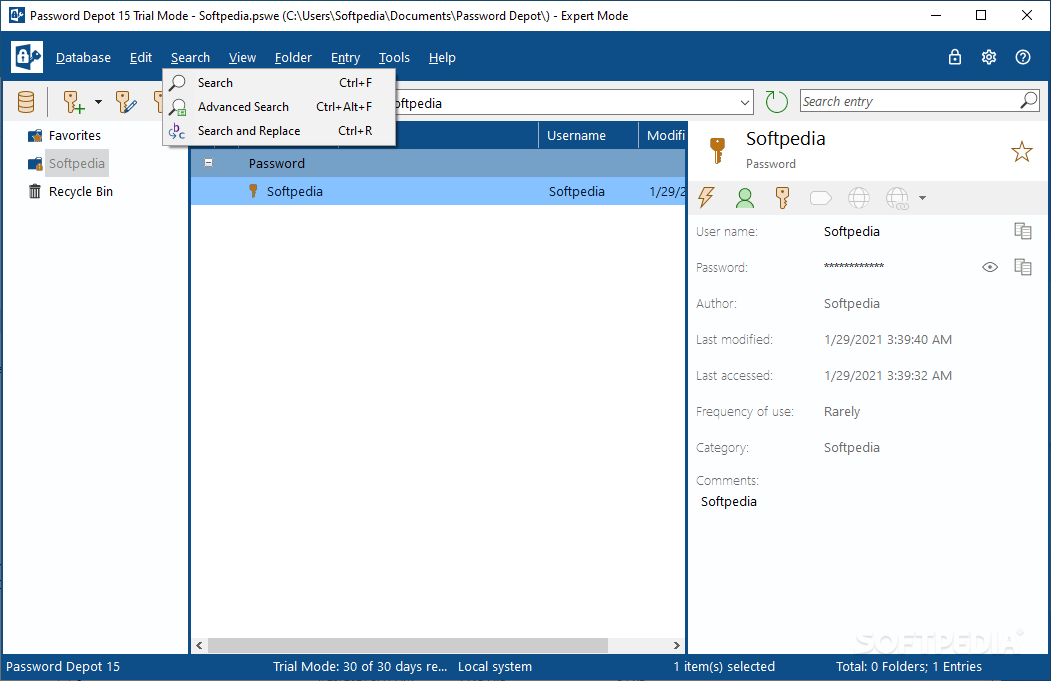
Task: Mark Softpedia entry as favorite with star
Action: pyautogui.click(x=1022, y=151)
